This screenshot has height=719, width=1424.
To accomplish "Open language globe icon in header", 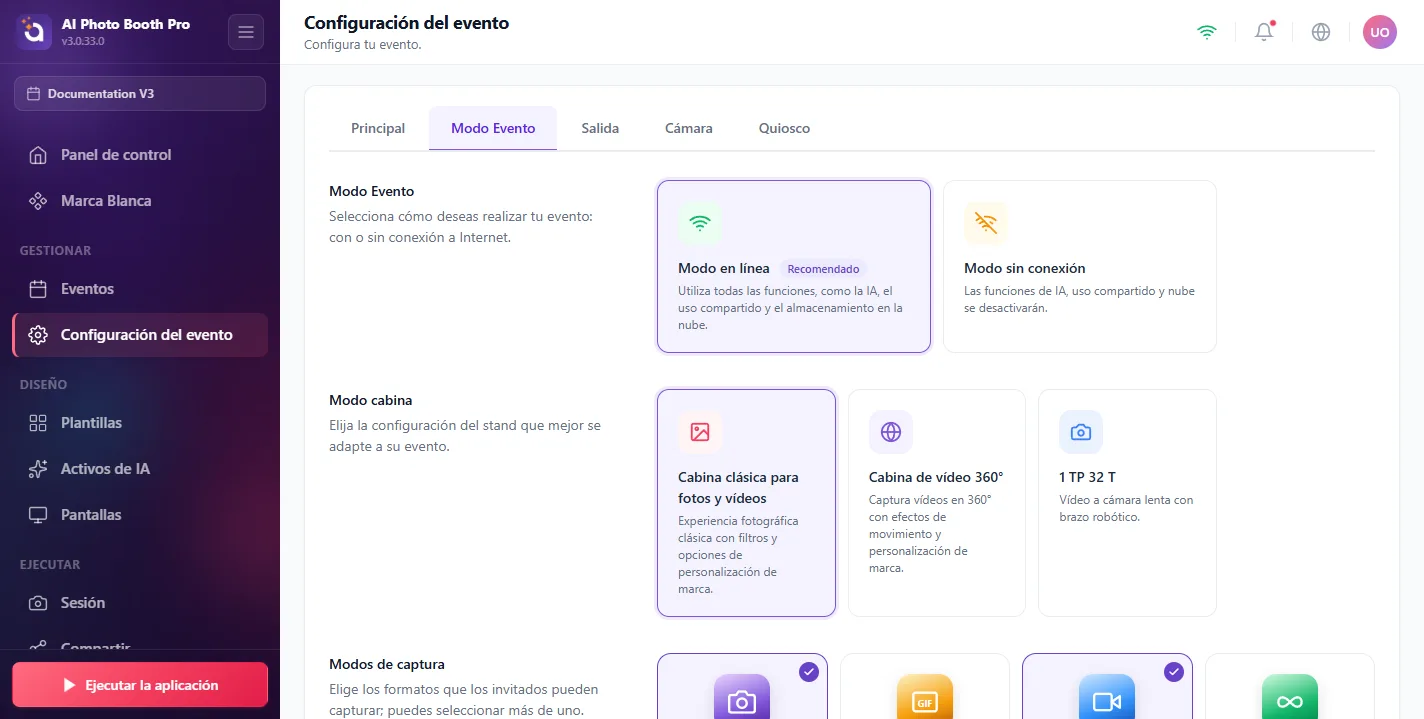I will [x=1321, y=32].
